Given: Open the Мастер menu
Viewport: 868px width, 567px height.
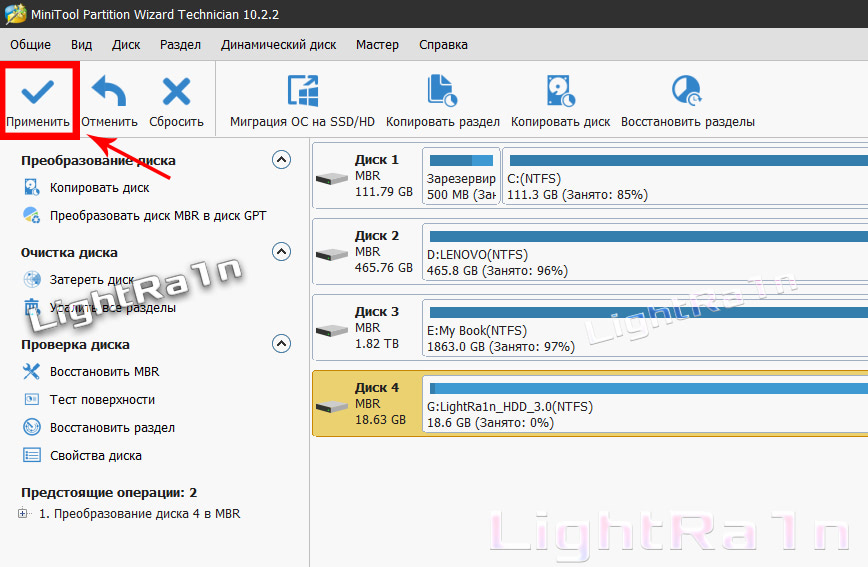Looking at the screenshot, I should 378,44.
